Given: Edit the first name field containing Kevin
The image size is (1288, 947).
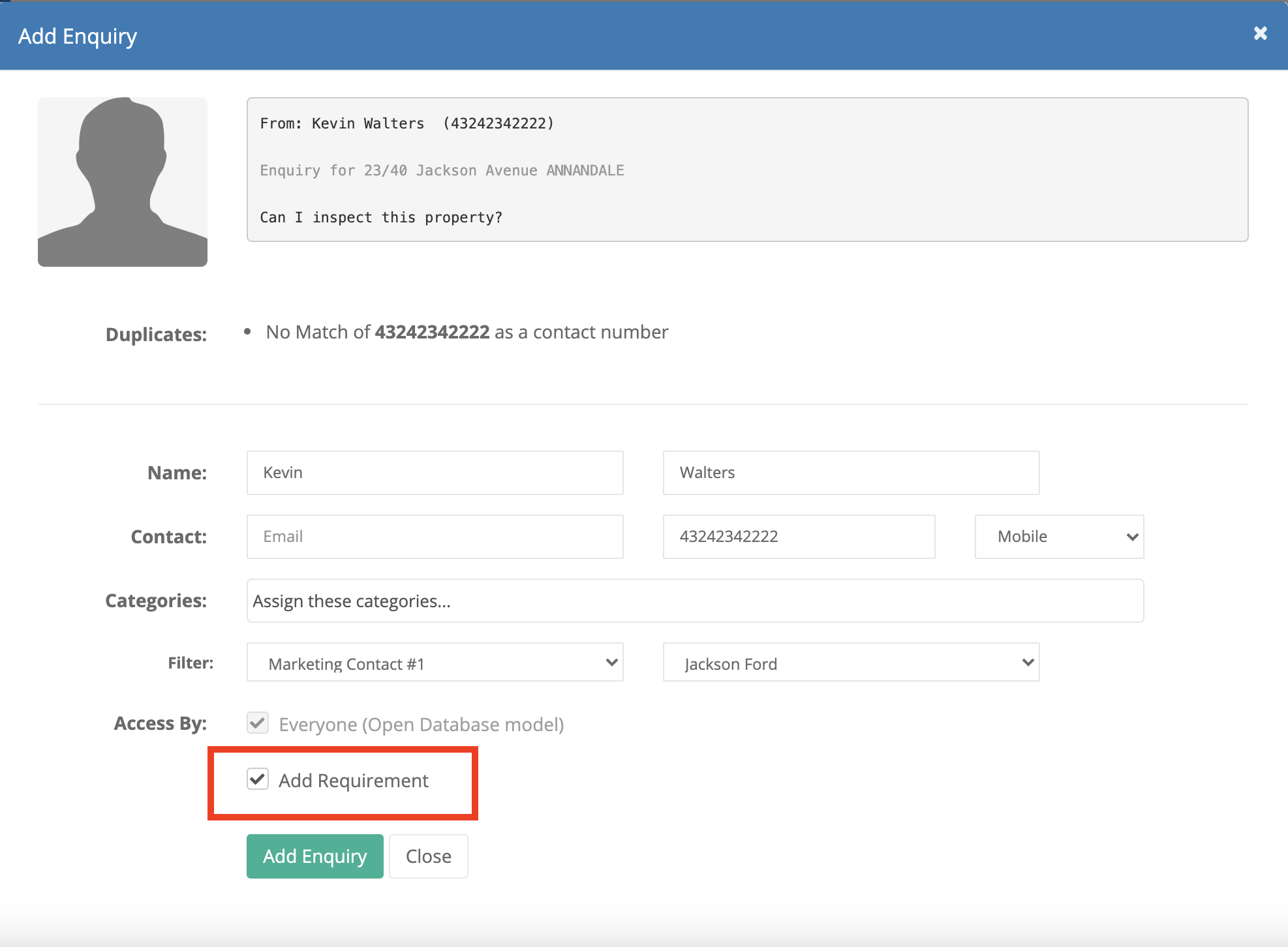Looking at the screenshot, I should [435, 473].
